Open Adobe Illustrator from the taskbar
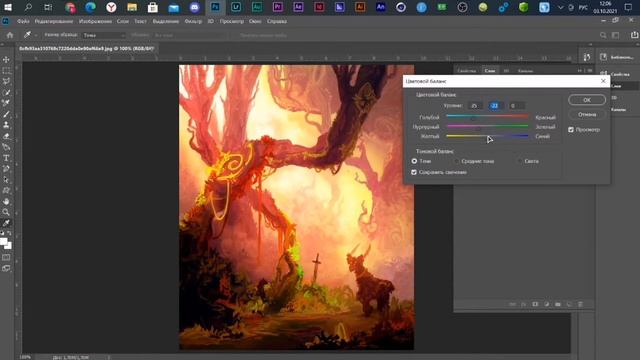 tap(360, 7)
